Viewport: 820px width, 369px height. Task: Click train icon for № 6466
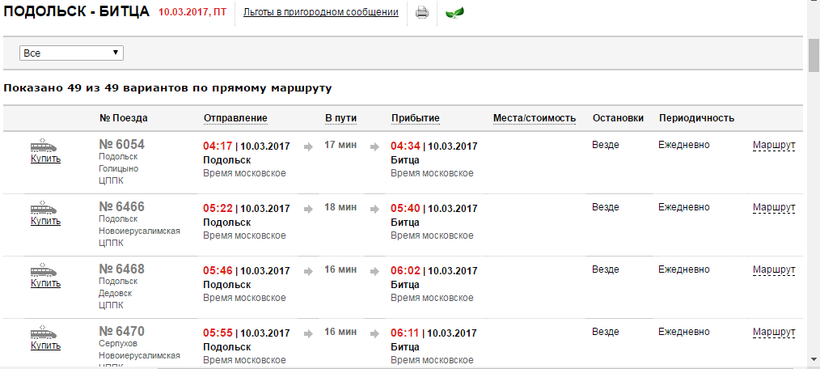pos(43,209)
